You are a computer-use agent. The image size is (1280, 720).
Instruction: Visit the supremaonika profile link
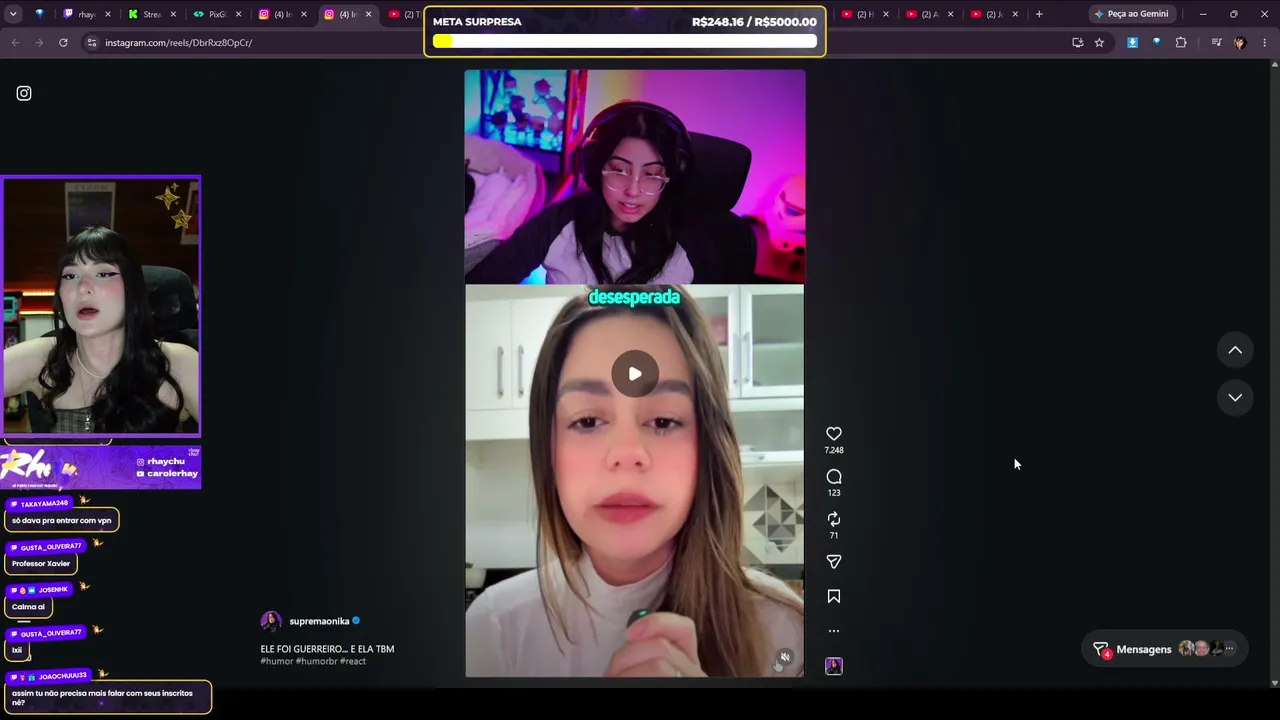tap(319, 621)
